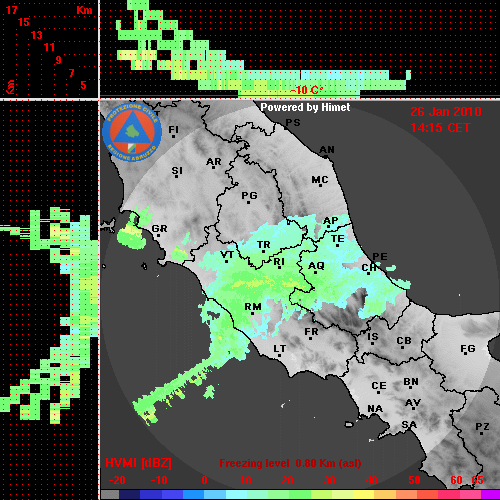Click the TE city label

[x=338, y=239]
